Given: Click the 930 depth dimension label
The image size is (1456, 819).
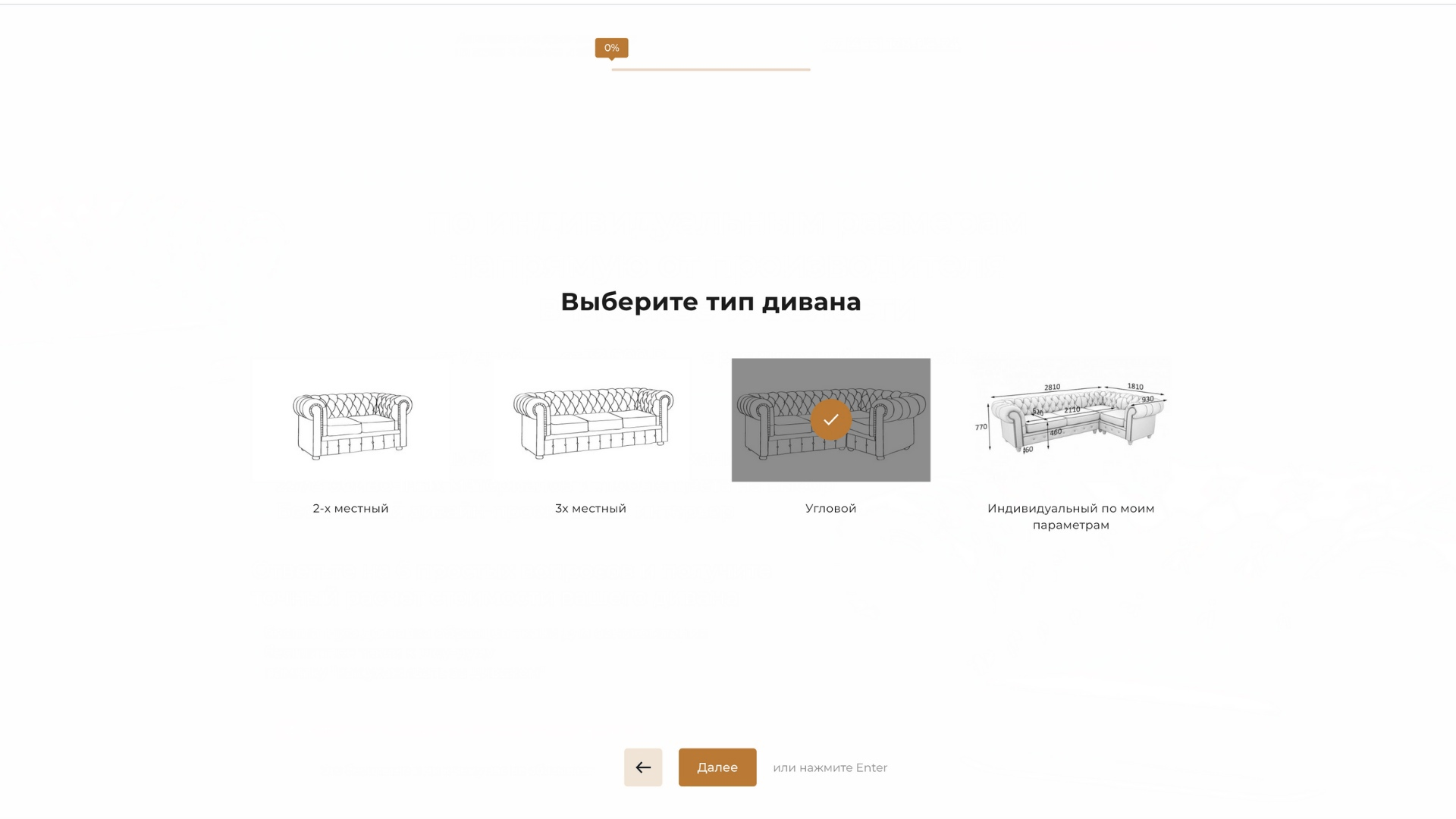Looking at the screenshot, I should pos(1147,399).
